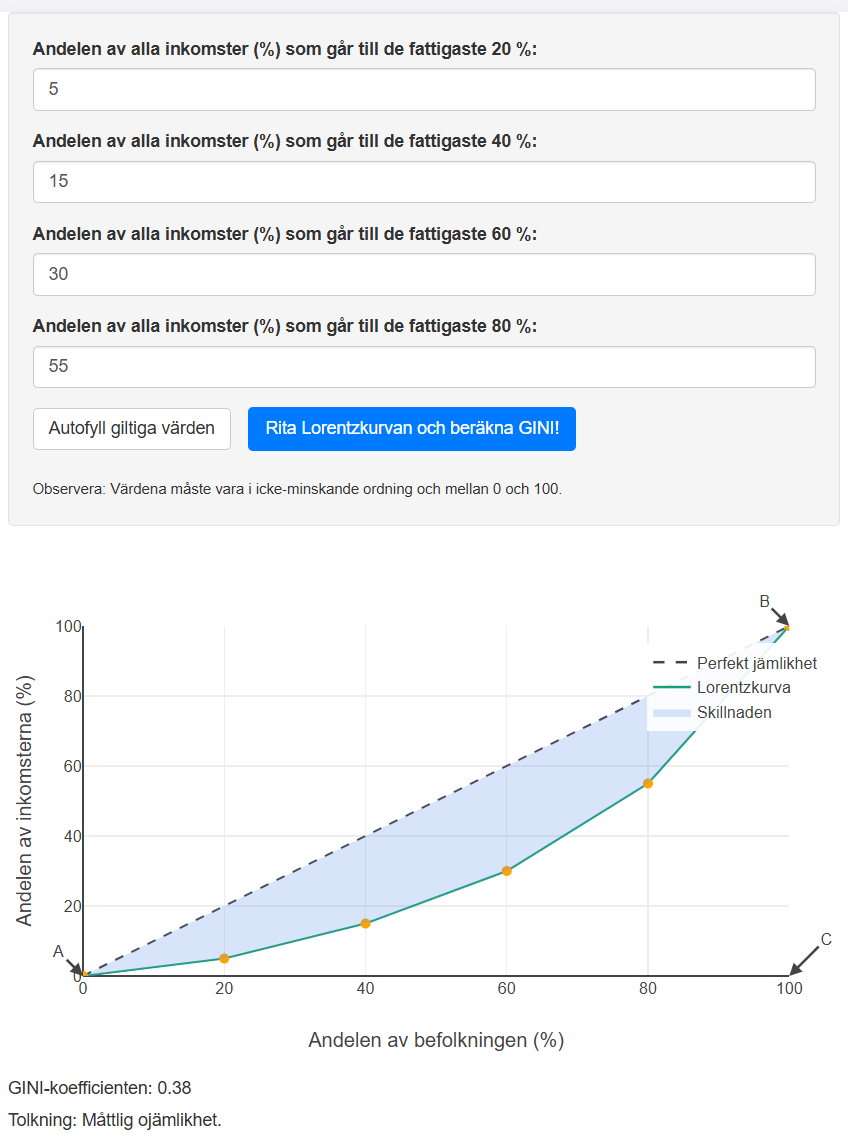Click Autofyll giltiga värden button
This screenshot has width=848, height=1147.
[x=132, y=429]
